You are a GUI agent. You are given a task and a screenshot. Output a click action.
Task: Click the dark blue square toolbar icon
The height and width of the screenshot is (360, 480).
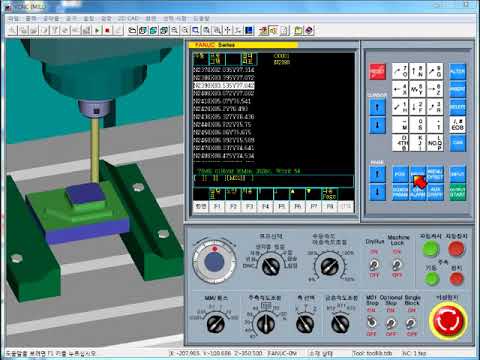[249, 30]
